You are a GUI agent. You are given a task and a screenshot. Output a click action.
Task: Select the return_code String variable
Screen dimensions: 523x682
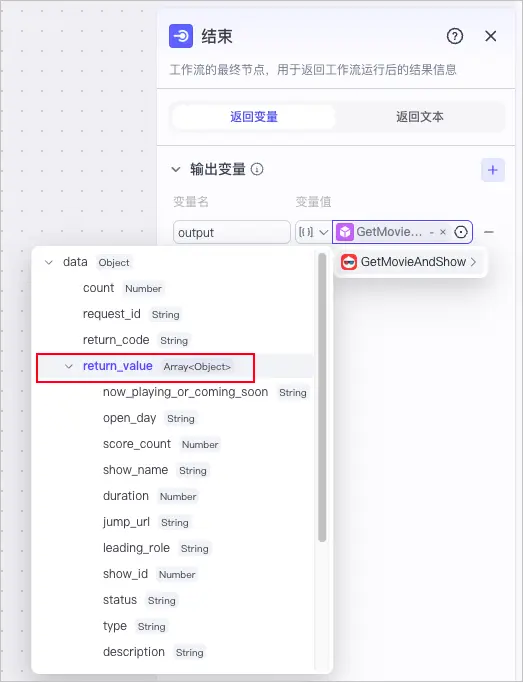point(136,340)
